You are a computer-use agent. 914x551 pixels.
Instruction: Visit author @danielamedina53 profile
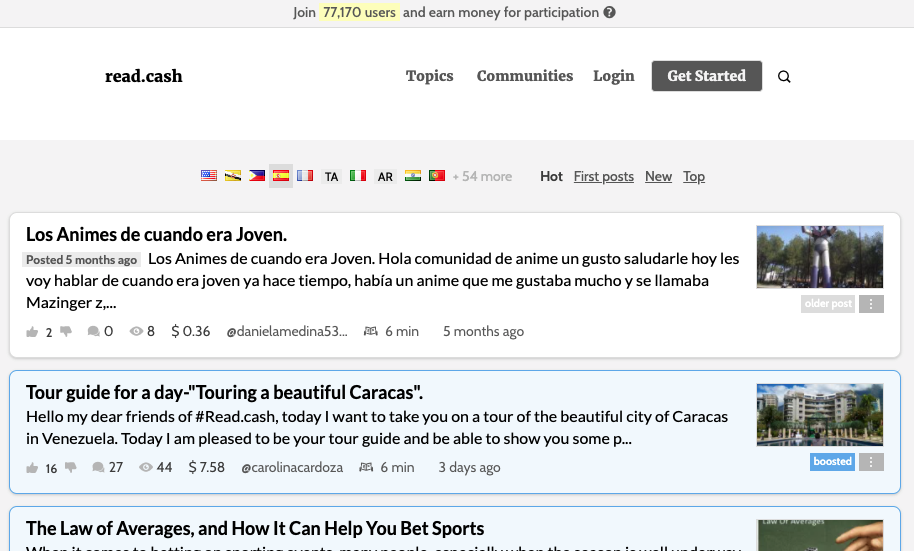pos(287,331)
